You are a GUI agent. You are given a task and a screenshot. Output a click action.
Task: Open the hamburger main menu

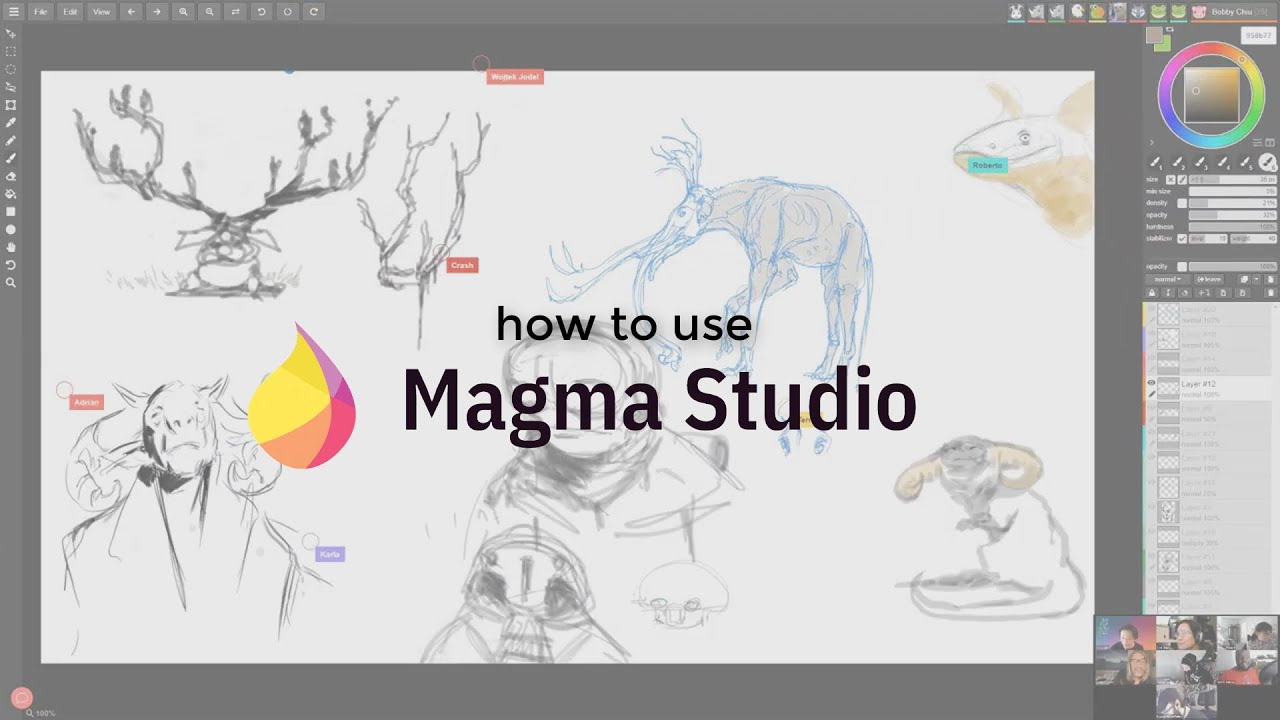tap(13, 12)
